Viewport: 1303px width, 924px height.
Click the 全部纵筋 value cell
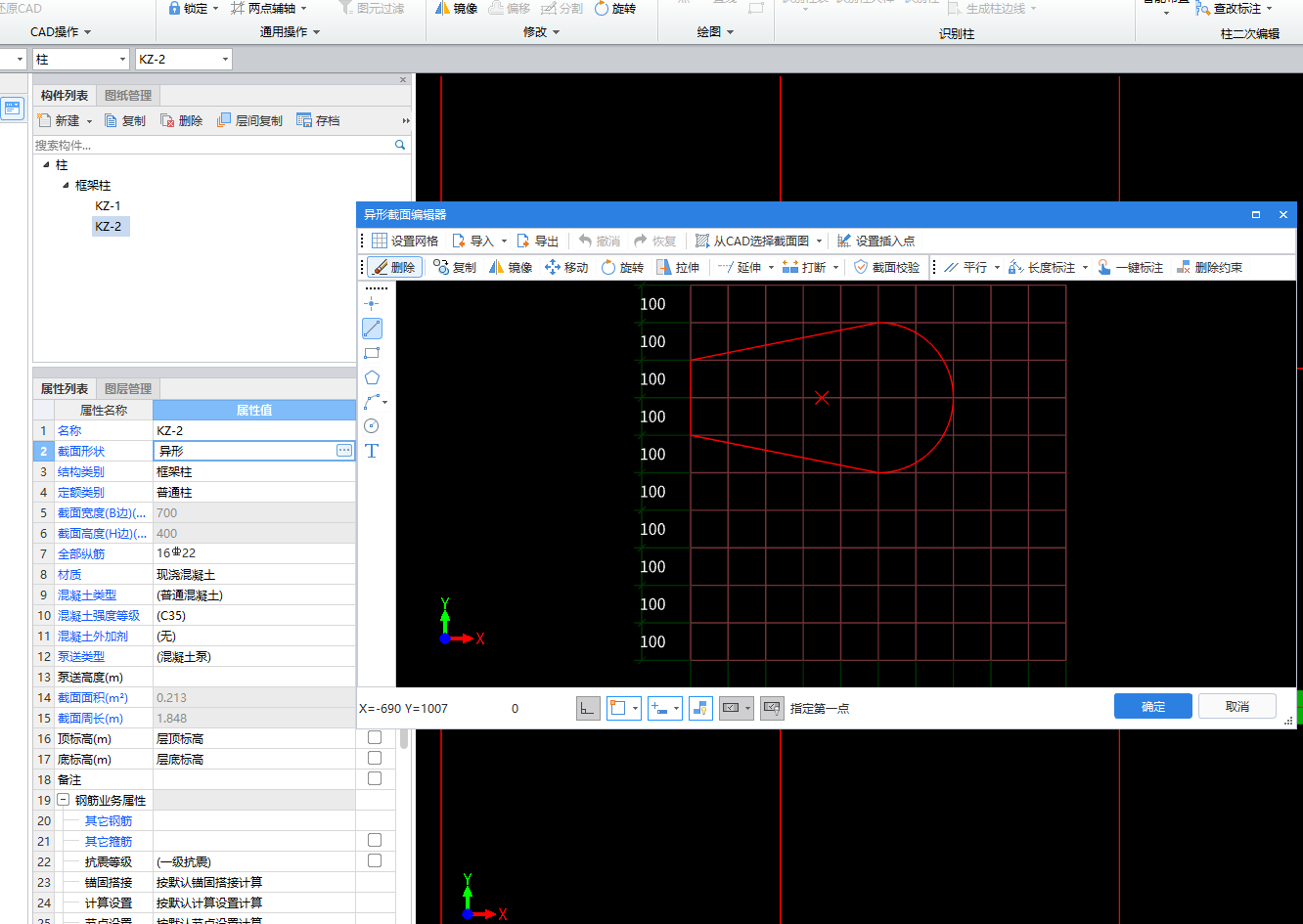[254, 553]
